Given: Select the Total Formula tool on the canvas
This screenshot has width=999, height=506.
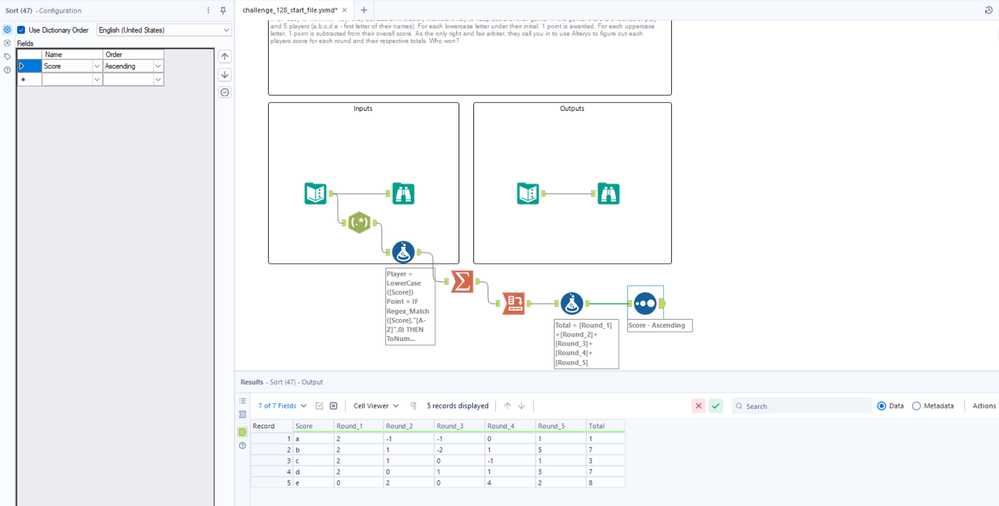Looking at the screenshot, I should (x=572, y=303).
